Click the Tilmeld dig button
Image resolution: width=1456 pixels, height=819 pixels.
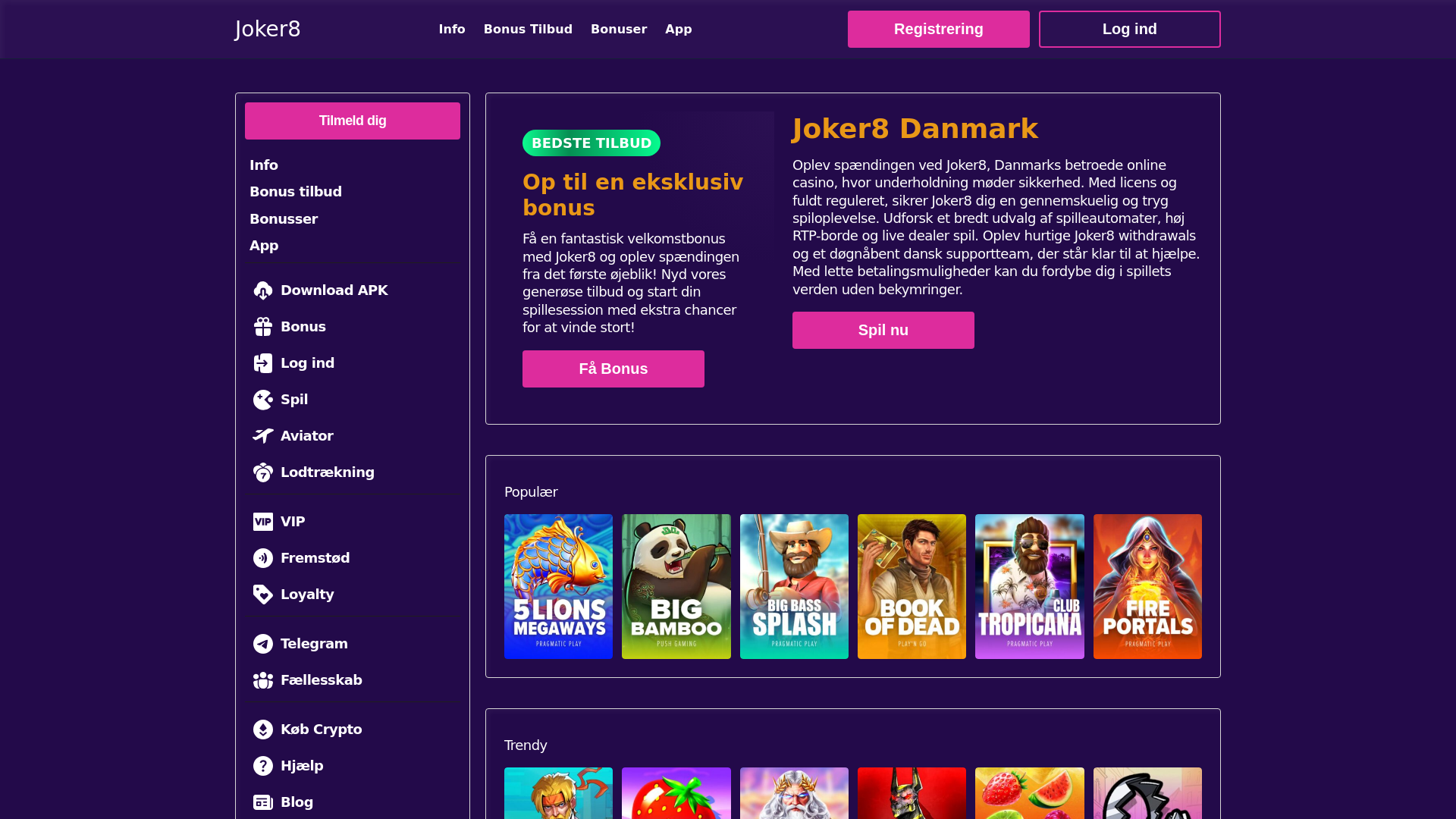coord(353,121)
